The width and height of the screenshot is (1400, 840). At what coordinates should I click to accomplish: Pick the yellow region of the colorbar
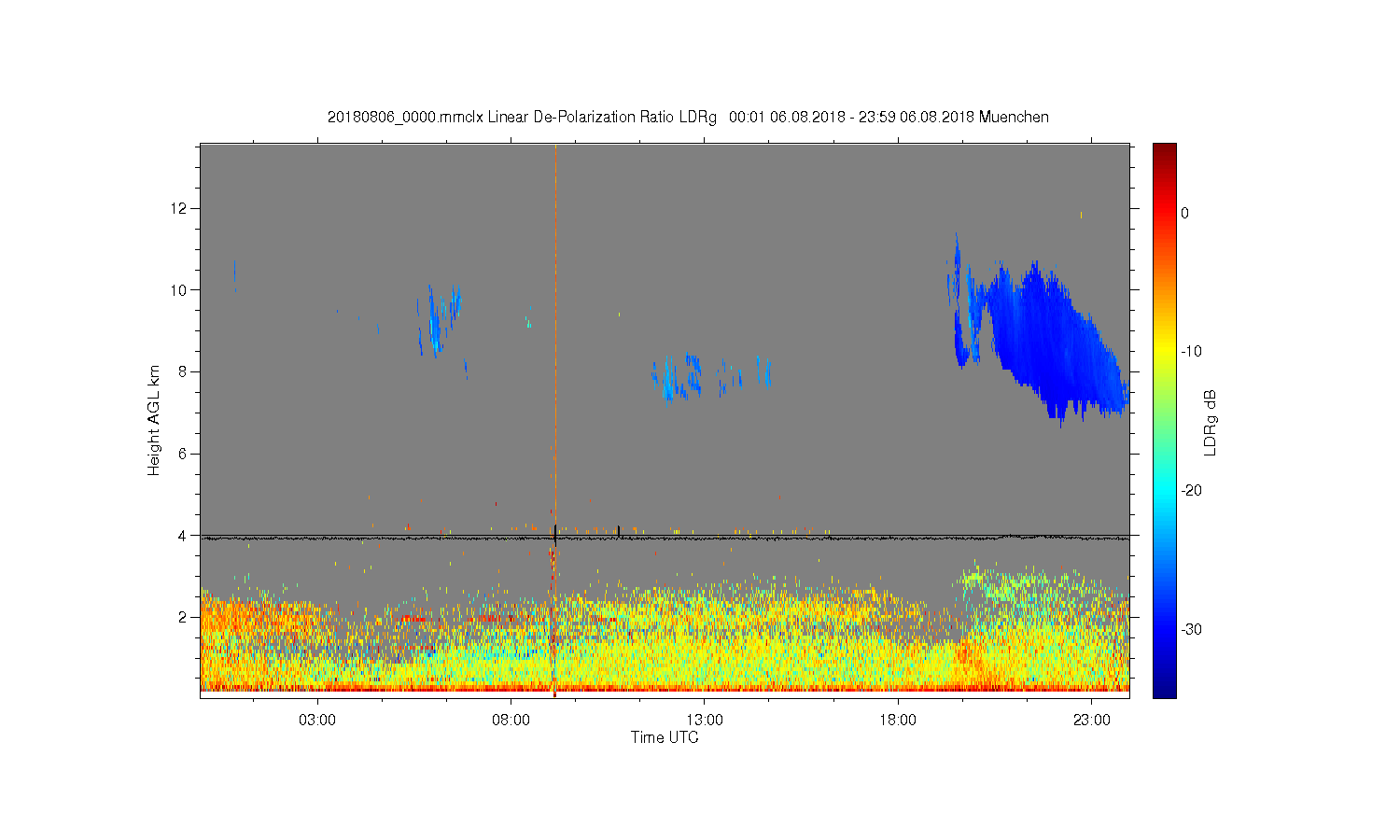click(1165, 352)
